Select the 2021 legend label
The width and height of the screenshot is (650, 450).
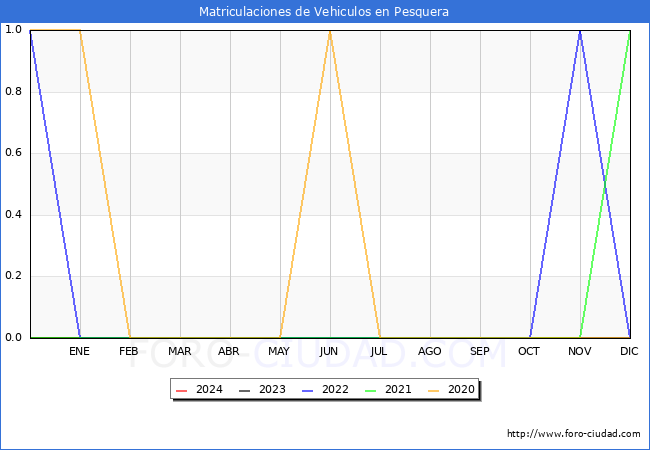(398, 390)
